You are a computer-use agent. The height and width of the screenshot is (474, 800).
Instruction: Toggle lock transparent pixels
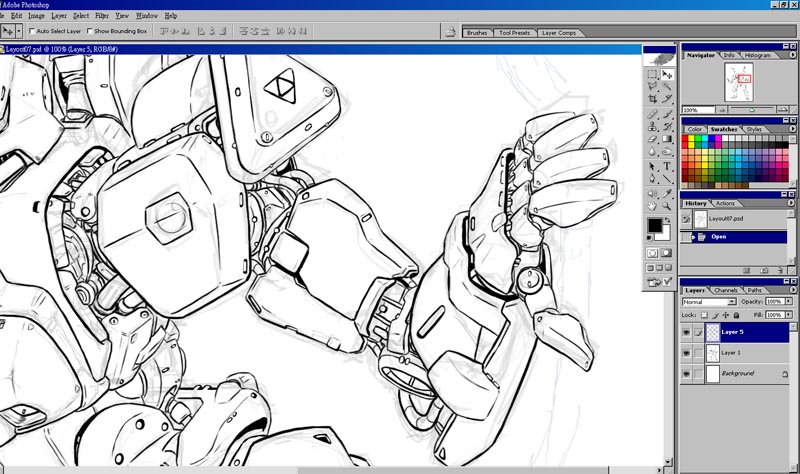704,315
